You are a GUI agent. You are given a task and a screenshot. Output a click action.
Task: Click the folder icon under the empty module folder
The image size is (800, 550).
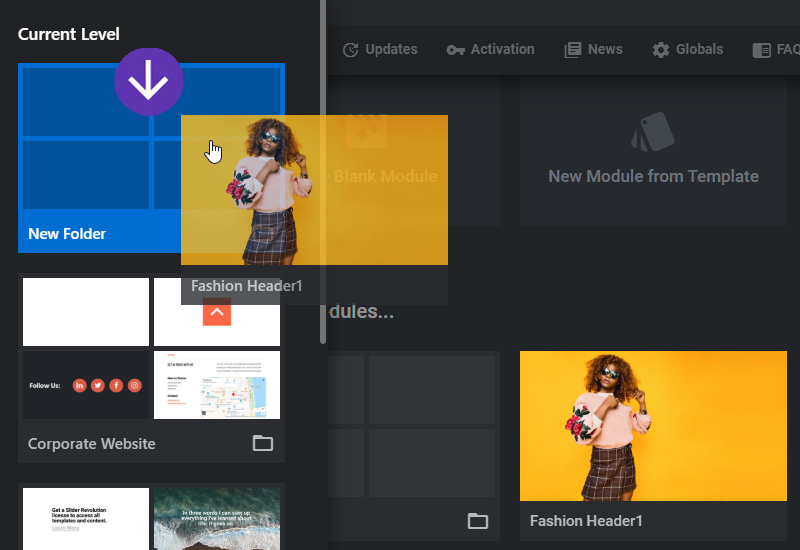pyautogui.click(x=478, y=521)
